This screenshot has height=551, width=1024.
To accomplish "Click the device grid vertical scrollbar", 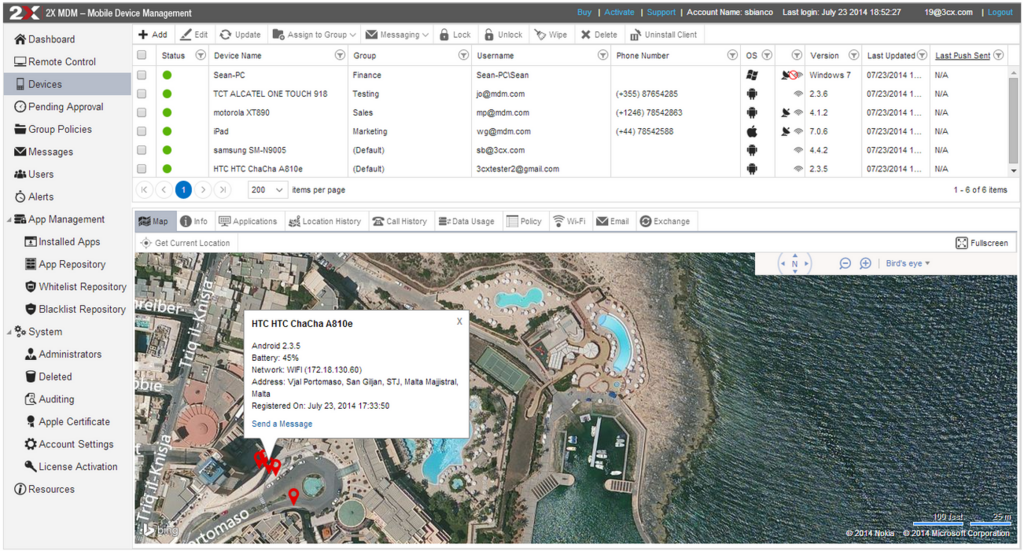I will (1013, 121).
